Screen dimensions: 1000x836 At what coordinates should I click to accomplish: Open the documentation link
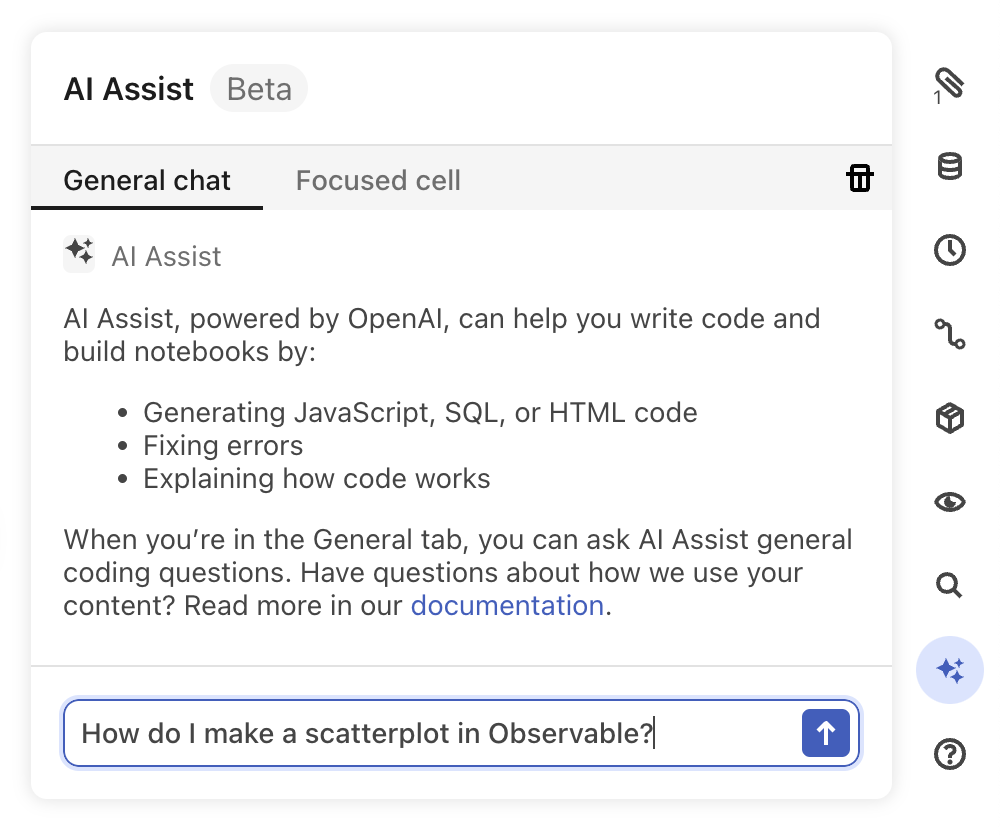[506, 605]
